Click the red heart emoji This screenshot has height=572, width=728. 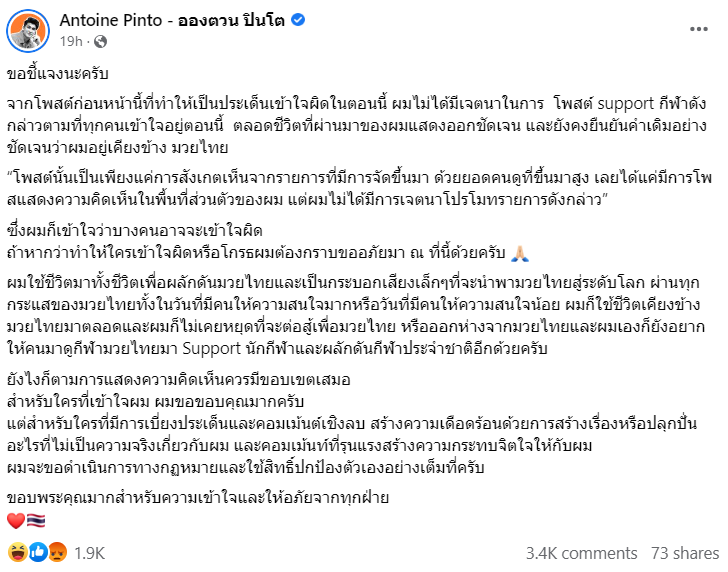click(15, 520)
